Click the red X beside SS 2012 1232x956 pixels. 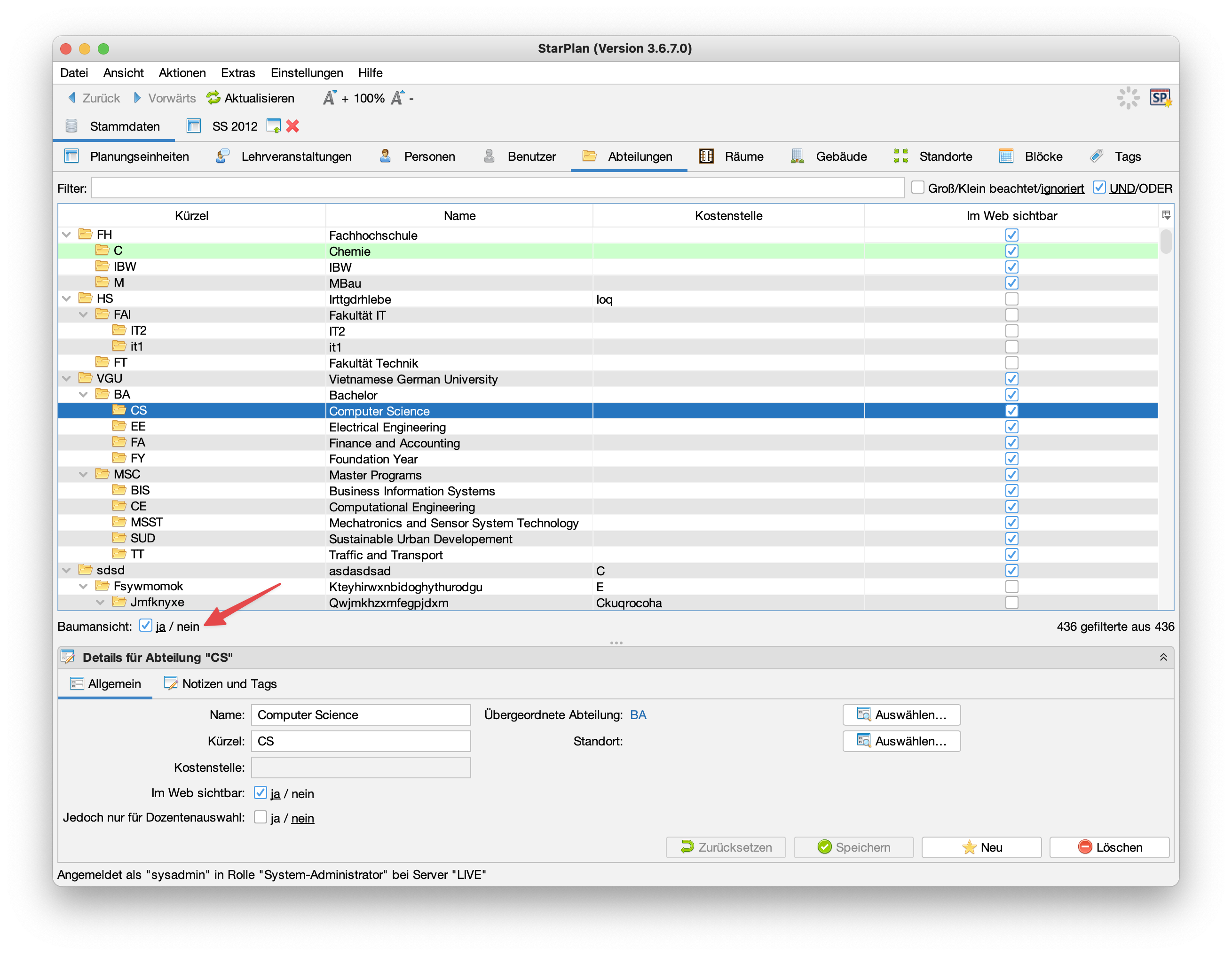292,125
